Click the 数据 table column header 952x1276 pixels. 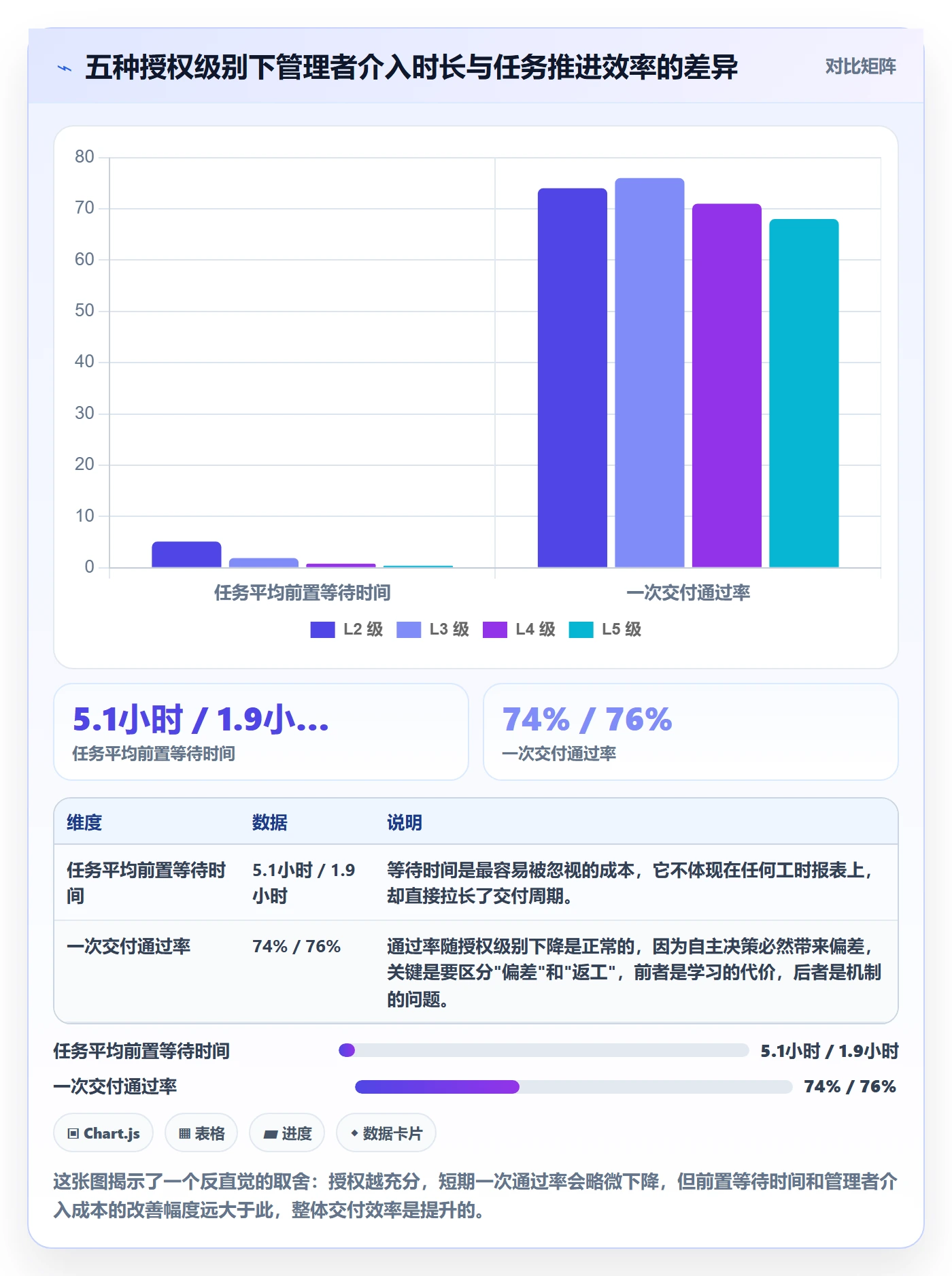(270, 823)
